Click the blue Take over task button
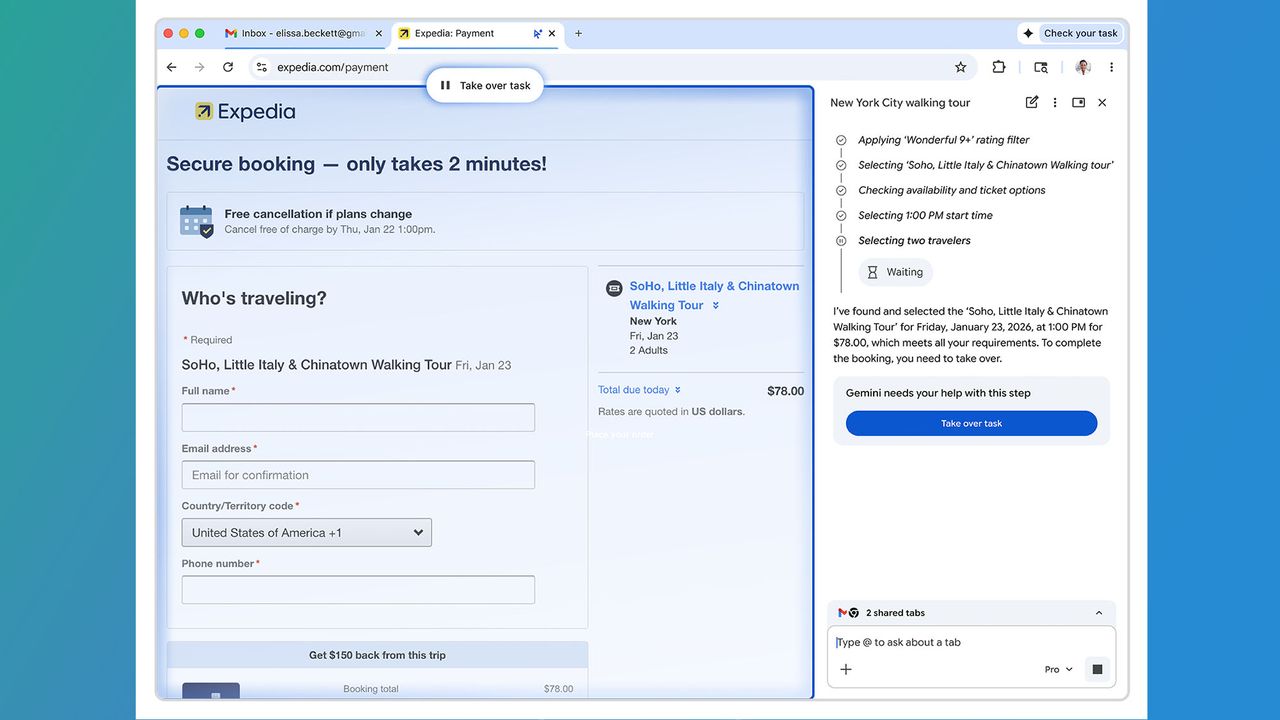This screenshot has width=1280, height=720. (x=970, y=423)
